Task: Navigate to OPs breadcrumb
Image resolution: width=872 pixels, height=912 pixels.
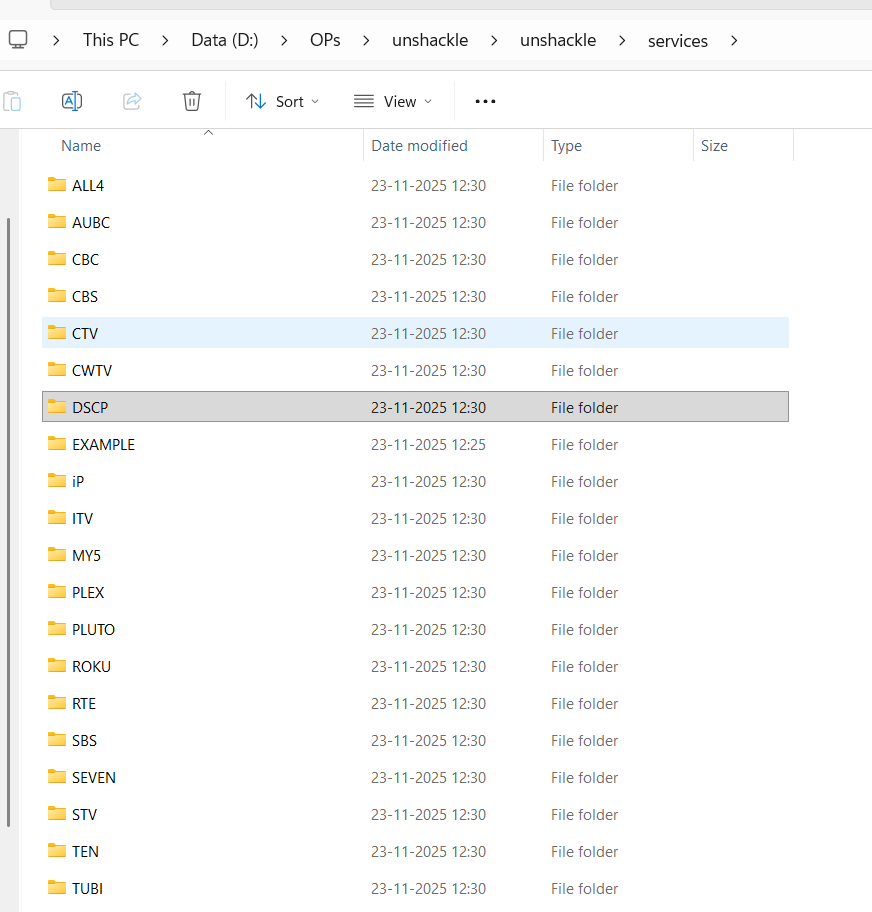Action: point(325,40)
